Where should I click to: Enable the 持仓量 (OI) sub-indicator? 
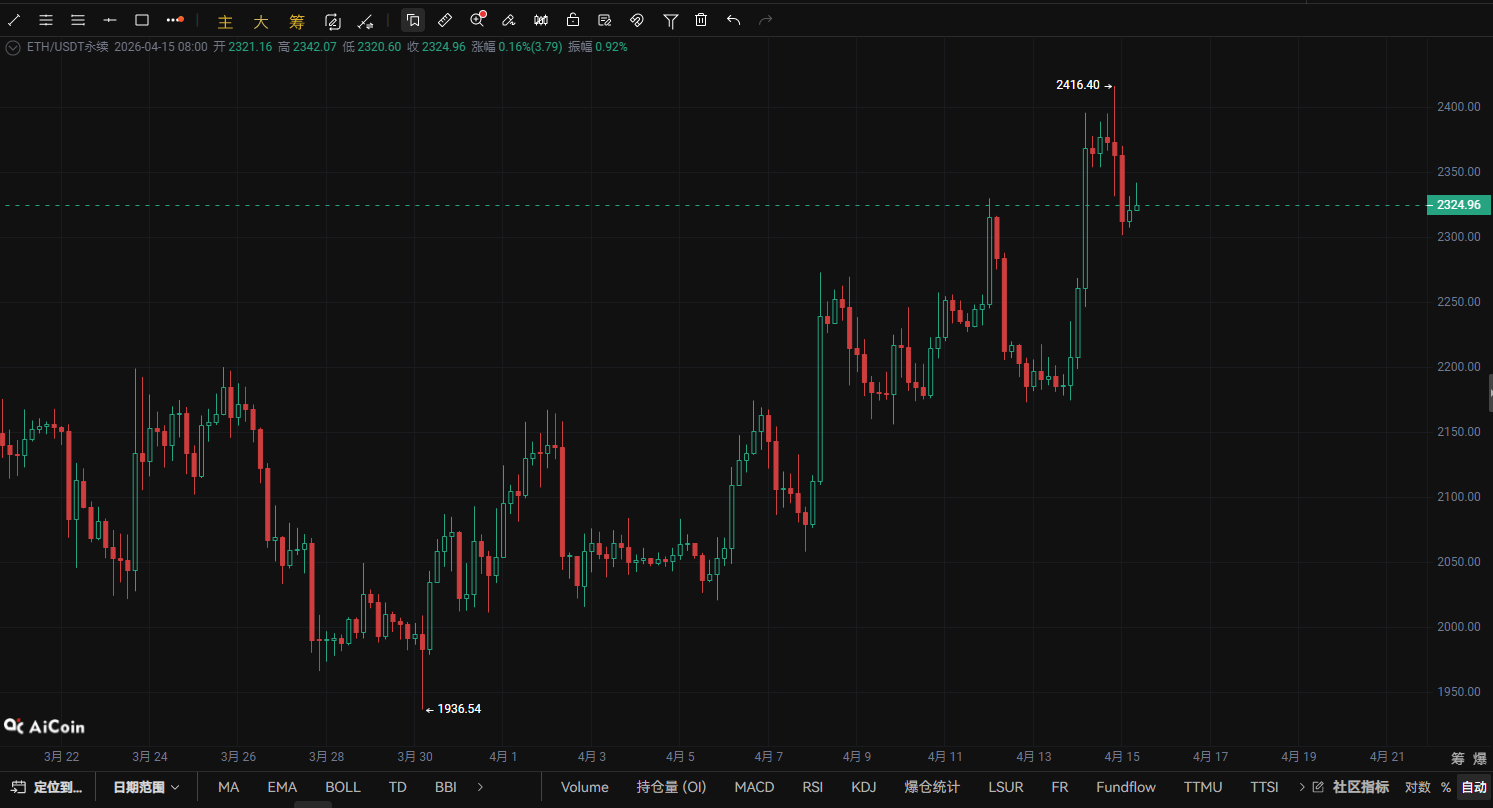click(x=672, y=787)
